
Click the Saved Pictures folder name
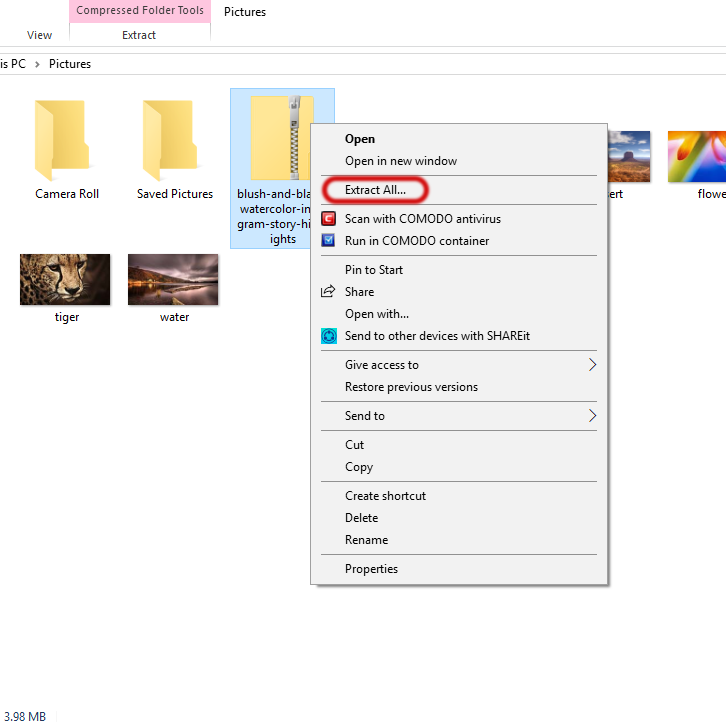coord(175,194)
